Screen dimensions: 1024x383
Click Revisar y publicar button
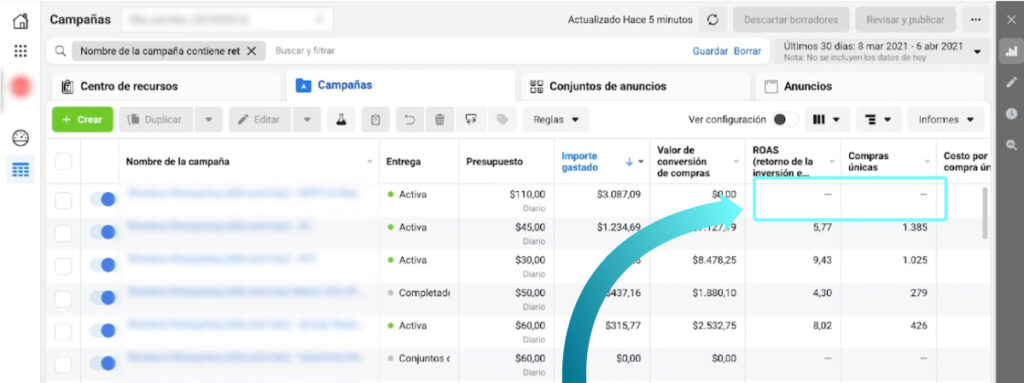pos(905,20)
